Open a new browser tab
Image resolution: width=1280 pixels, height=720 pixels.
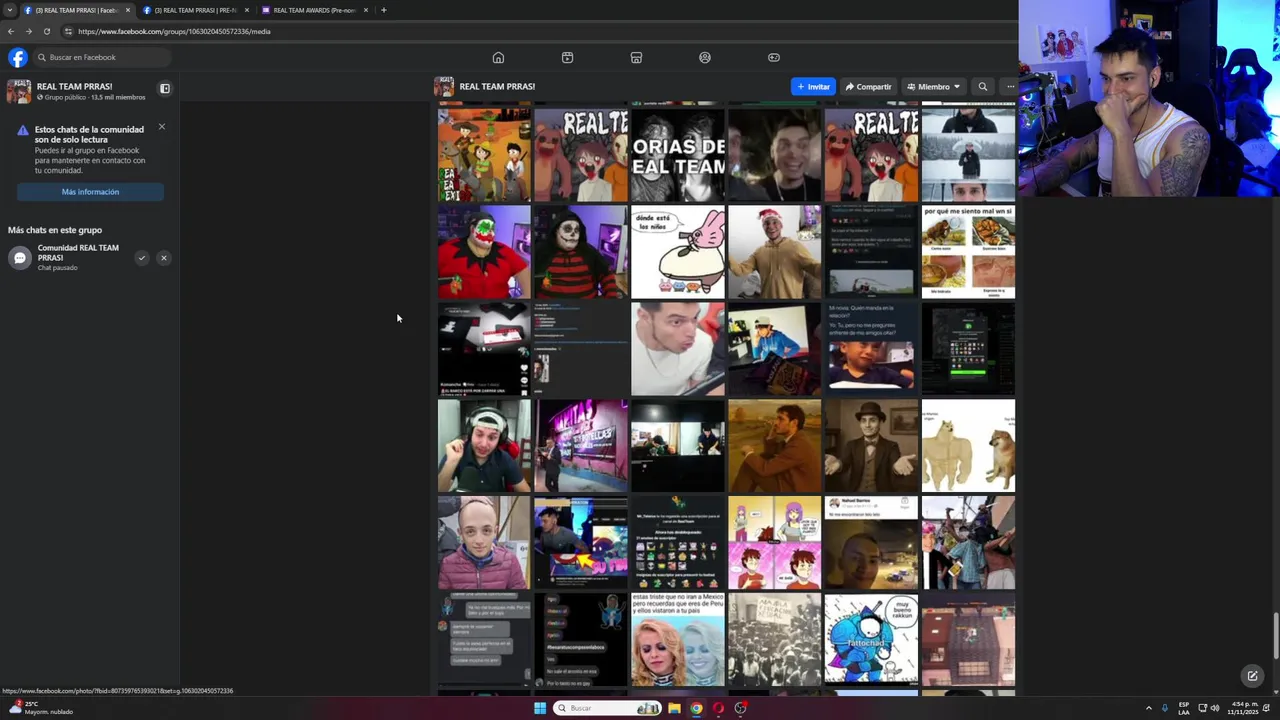pos(383,10)
